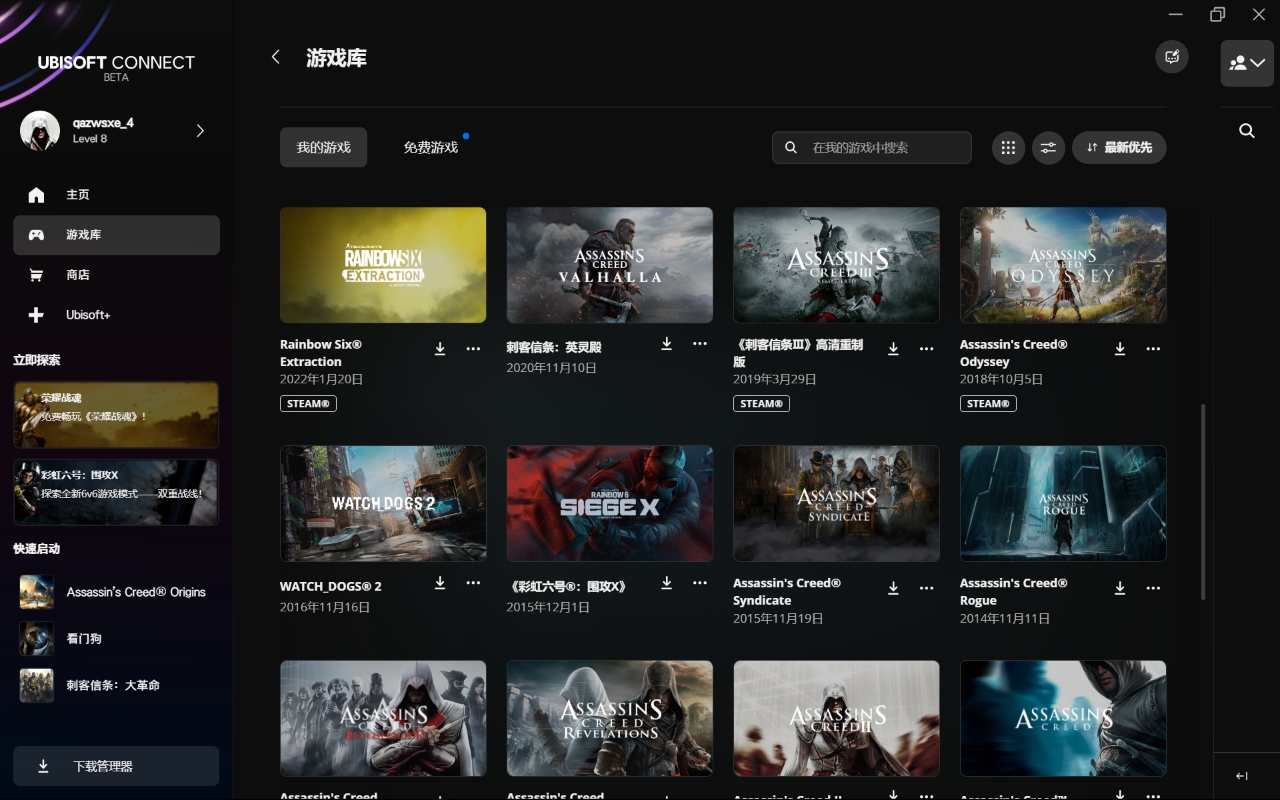Open more options for Rainbow Six Extraction

pyautogui.click(x=473, y=349)
